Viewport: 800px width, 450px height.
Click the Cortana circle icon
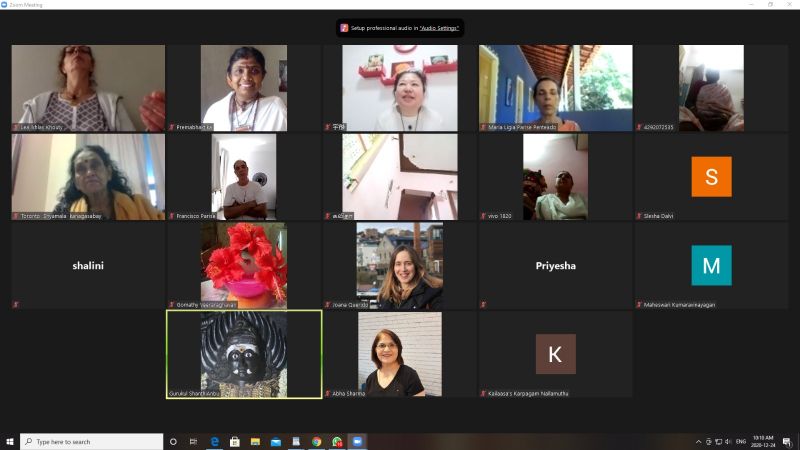173,441
